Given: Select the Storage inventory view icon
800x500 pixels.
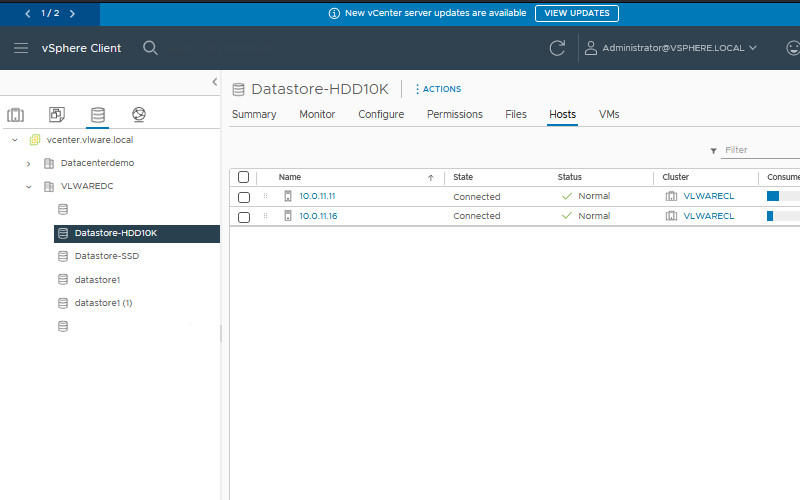Looking at the screenshot, I should (97, 115).
